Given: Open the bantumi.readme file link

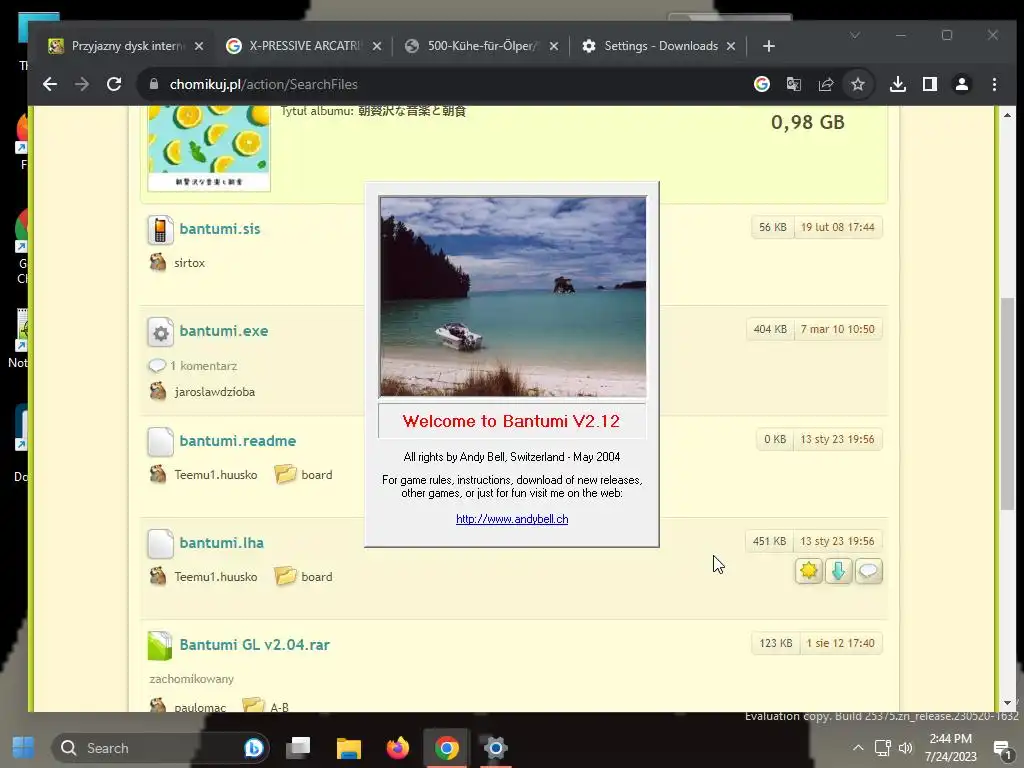Looking at the screenshot, I should [x=238, y=441].
